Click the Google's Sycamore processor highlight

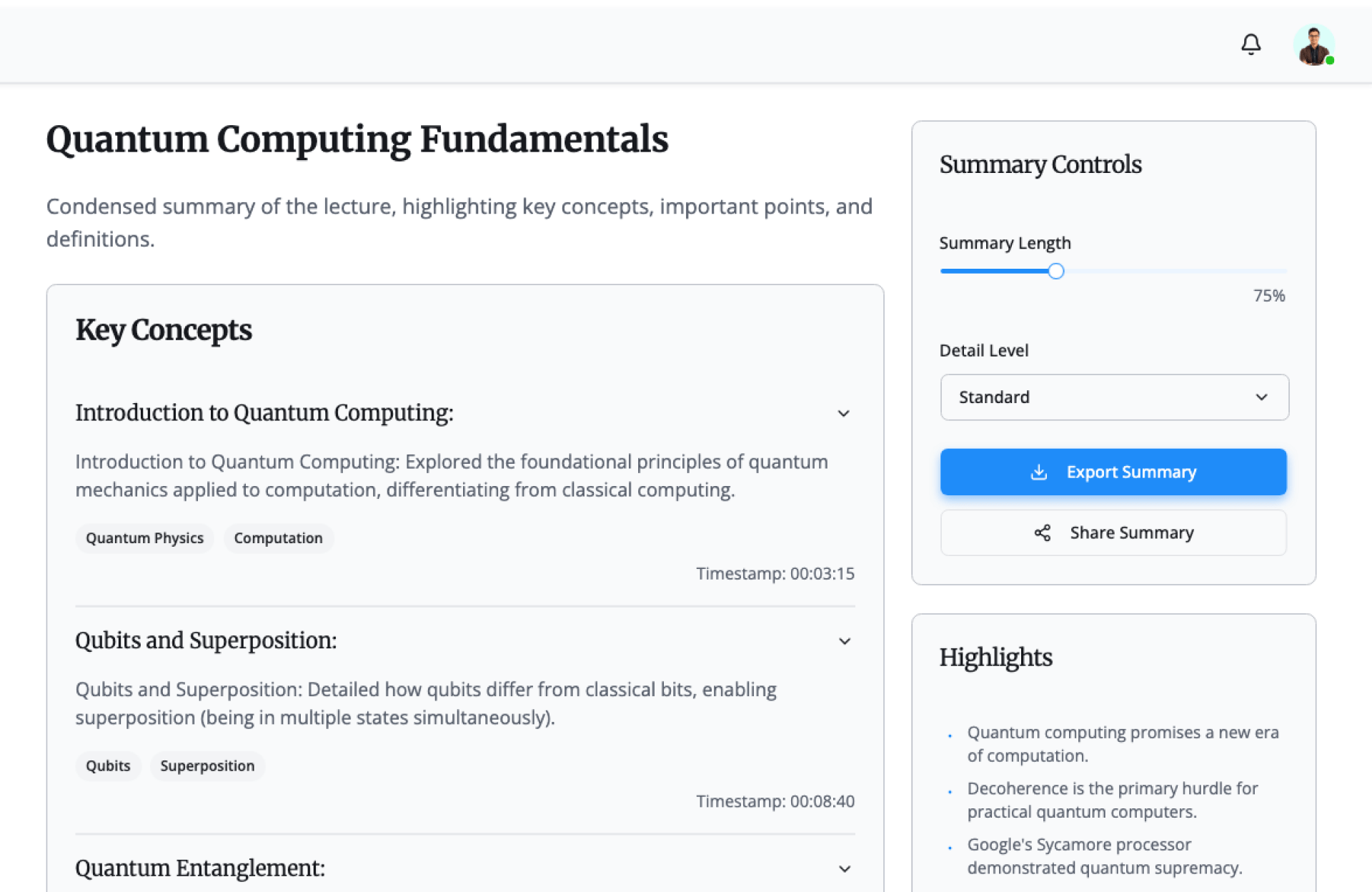1104,856
